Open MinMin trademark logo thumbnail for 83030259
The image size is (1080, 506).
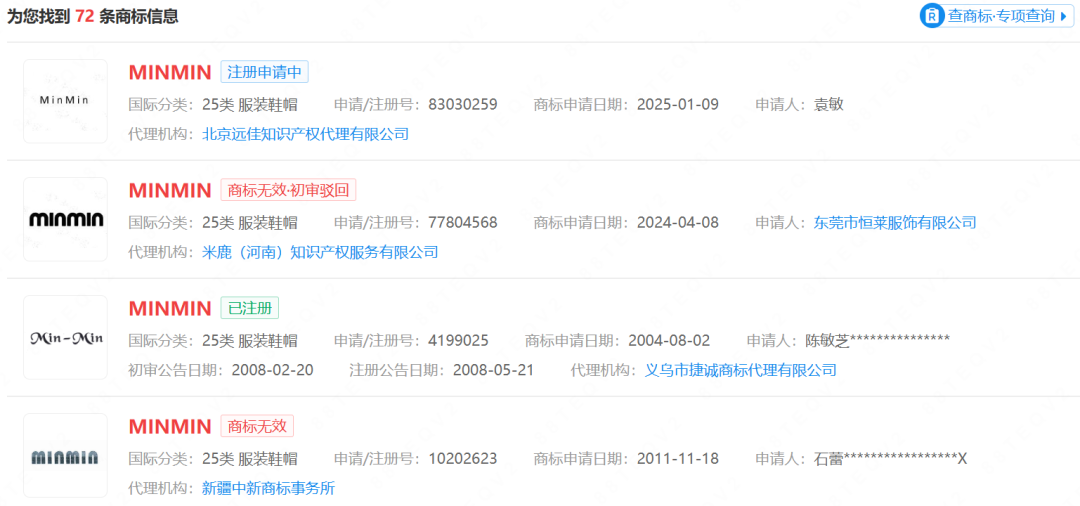pyautogui.click(x=65, y=101)
